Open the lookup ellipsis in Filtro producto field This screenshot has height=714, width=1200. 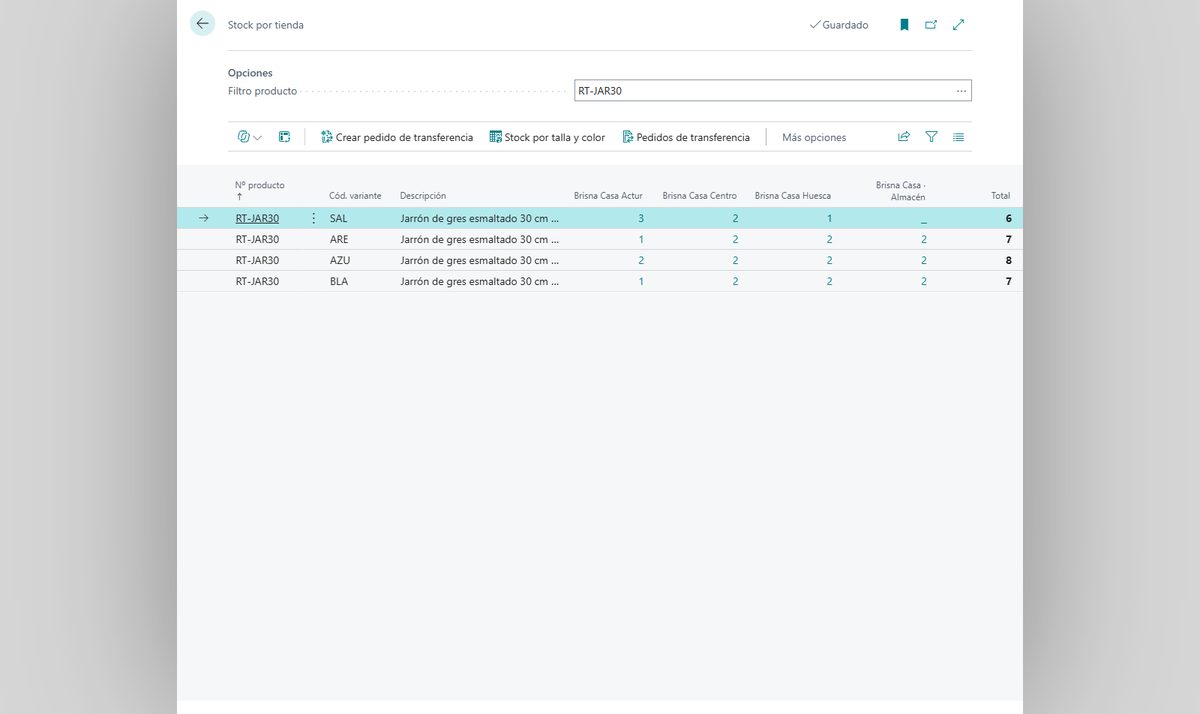[x=961, y=91]
